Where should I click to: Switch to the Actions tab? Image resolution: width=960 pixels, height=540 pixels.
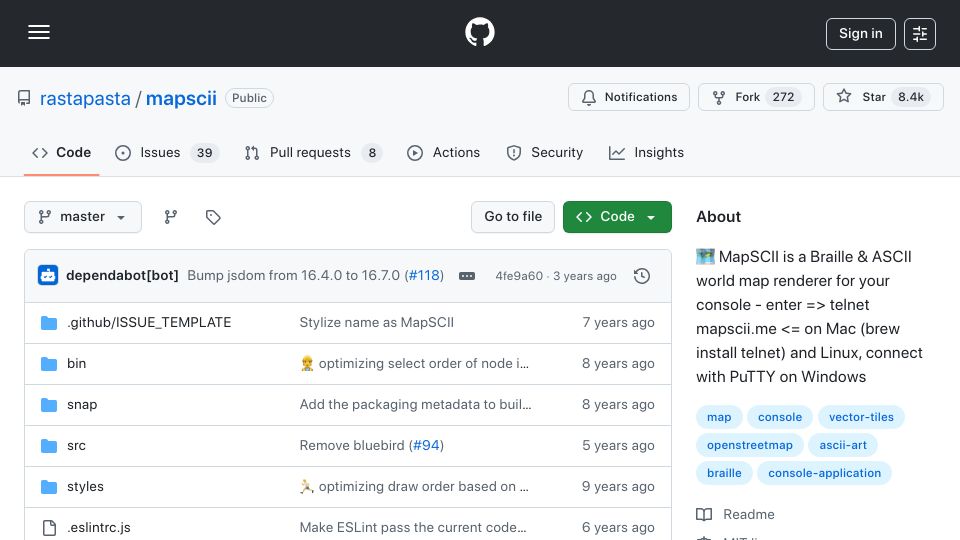[443, 152]
